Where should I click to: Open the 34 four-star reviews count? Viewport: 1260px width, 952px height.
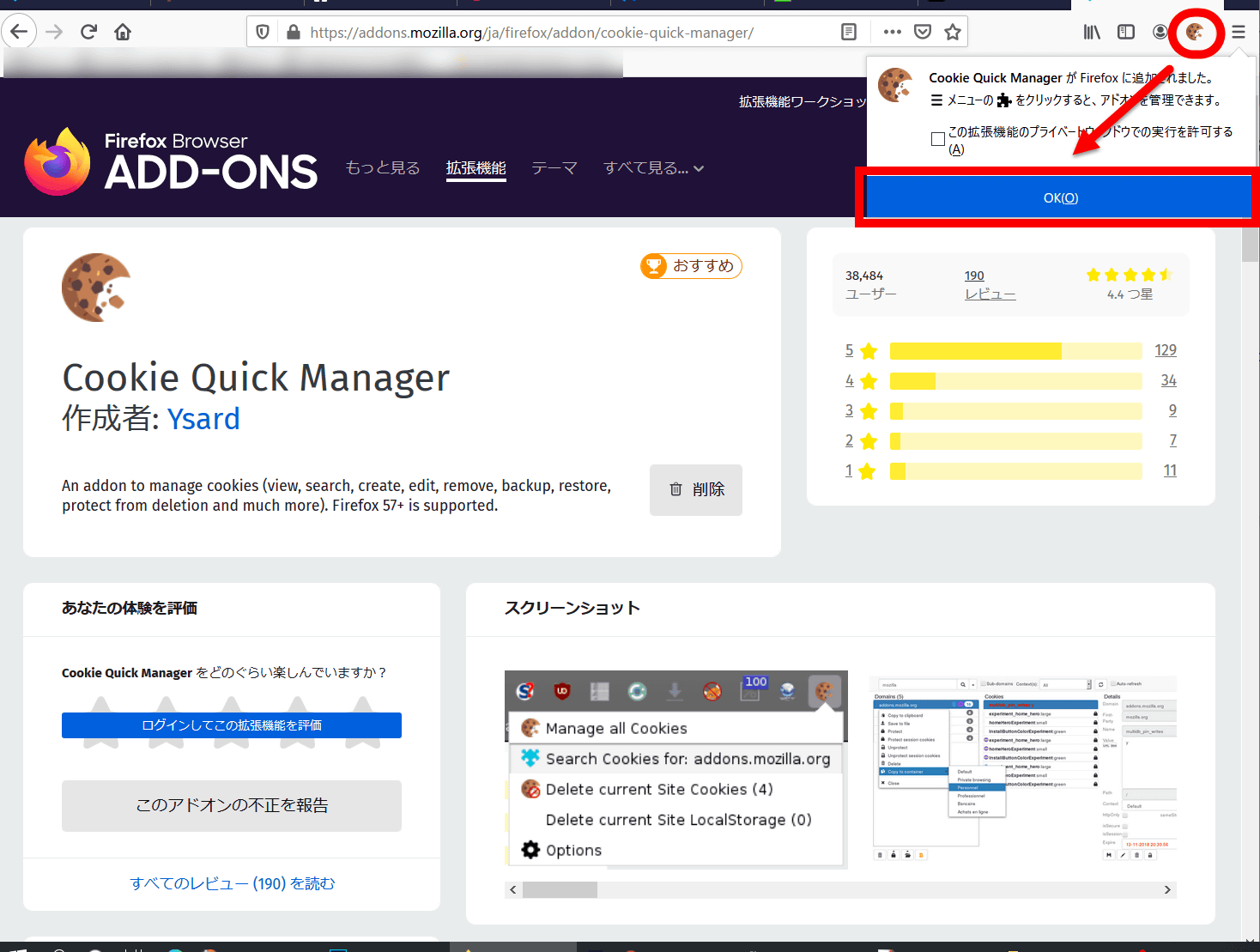[x=1169, y=380]
